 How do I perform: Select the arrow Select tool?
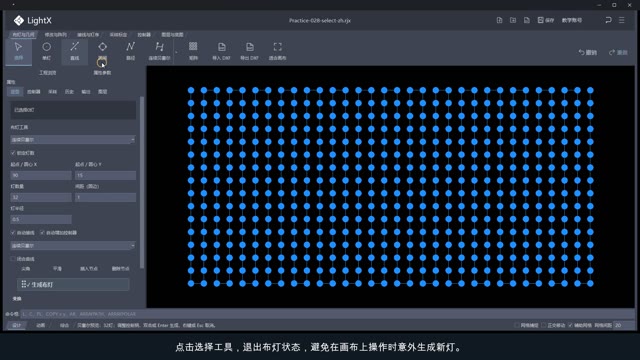18,51
